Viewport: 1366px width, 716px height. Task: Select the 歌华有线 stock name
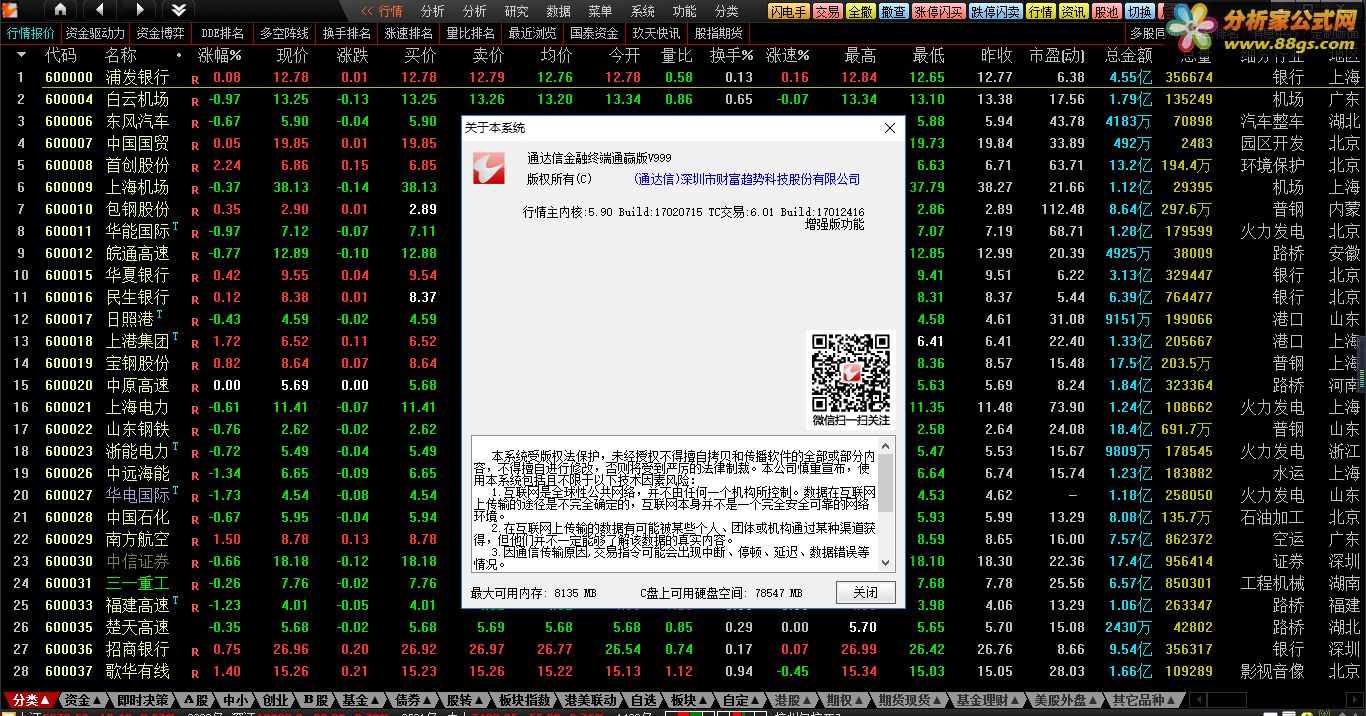coord(138,671)
